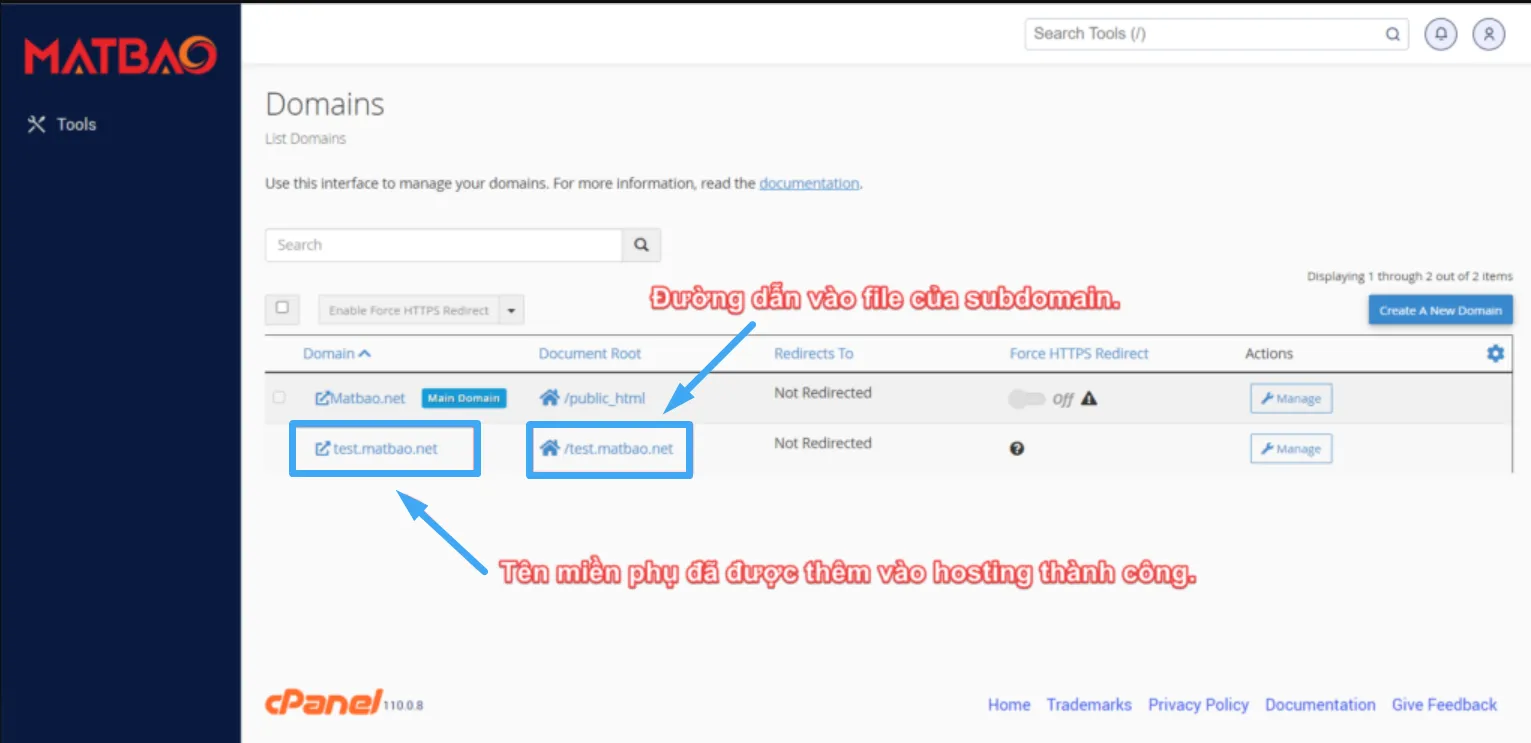
Task: Sort by Document Root column
Action: click(x=590, y=353)
